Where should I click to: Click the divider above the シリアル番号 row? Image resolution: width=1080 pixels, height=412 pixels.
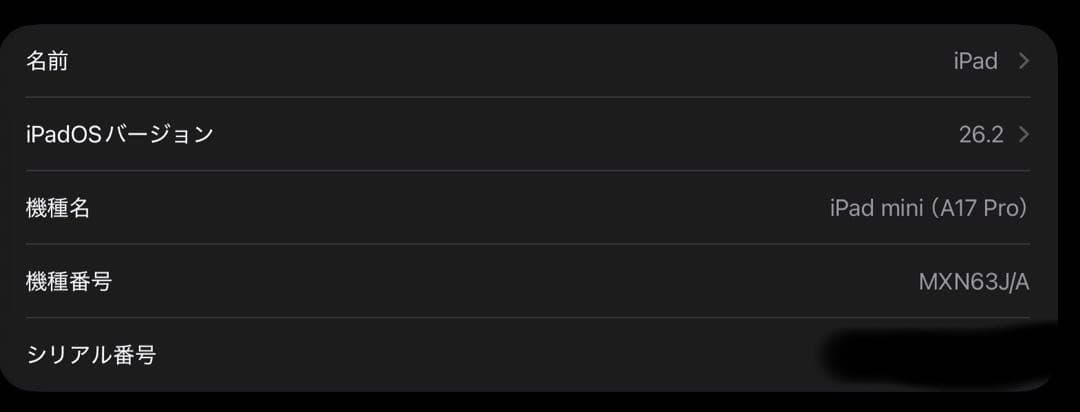(x=527, y=318)
